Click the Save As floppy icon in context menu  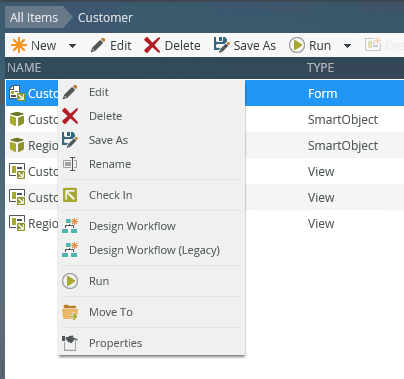tap(70, 140)
